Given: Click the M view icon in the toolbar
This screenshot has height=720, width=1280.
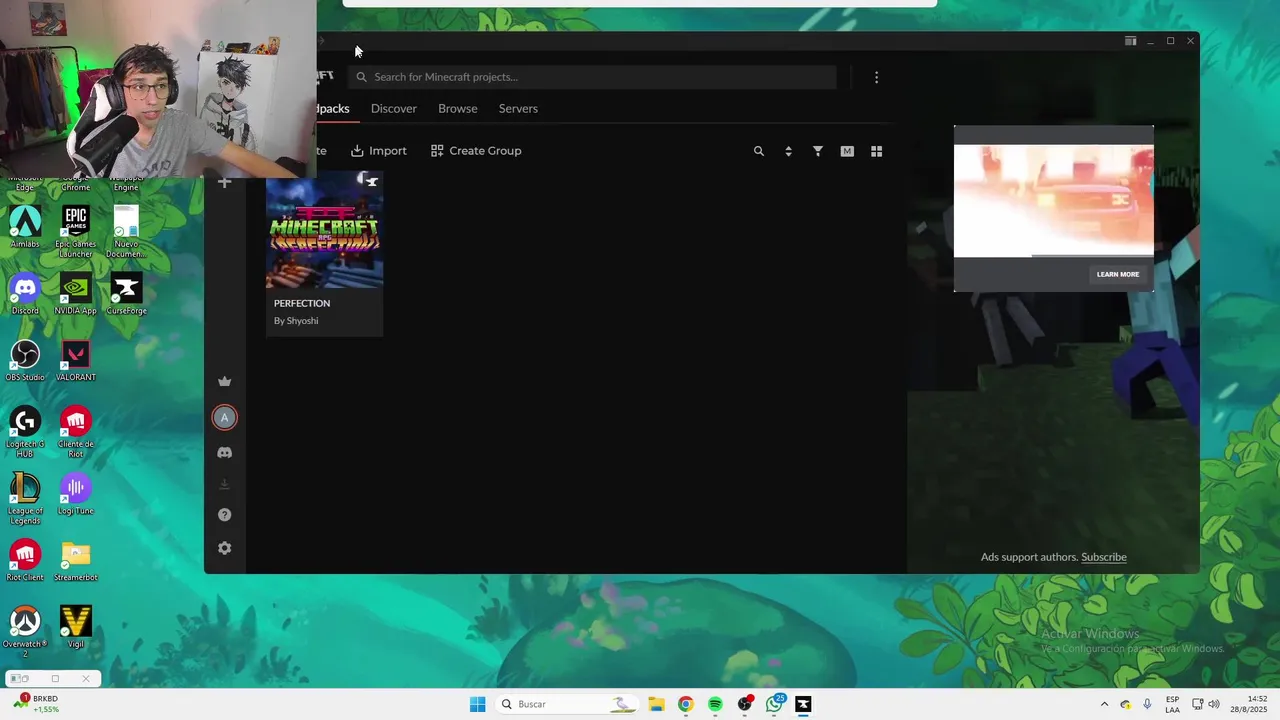Looking at the screenshot, I should [x=847, y=151].
